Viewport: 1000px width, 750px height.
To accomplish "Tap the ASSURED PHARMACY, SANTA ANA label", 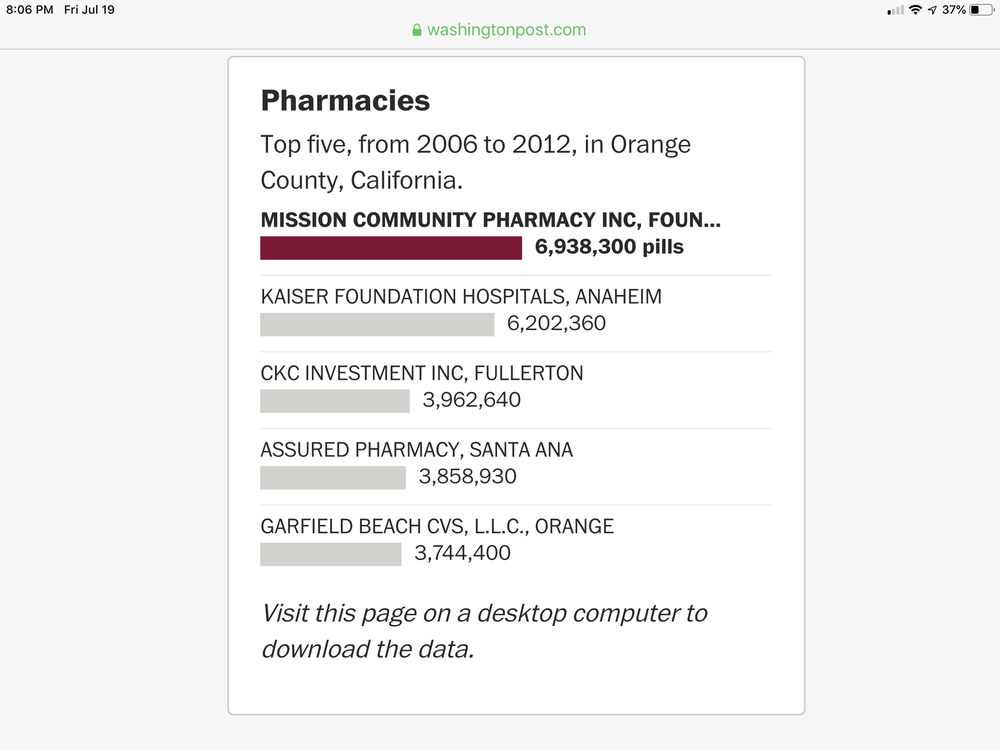I will pos(417,450).
